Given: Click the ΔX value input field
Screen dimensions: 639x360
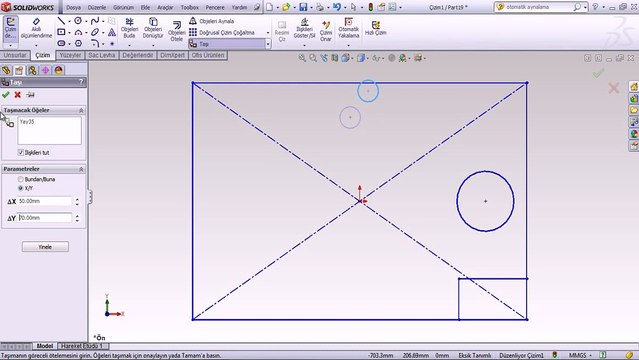Looking at the screenshot, I should coord(45,201).
